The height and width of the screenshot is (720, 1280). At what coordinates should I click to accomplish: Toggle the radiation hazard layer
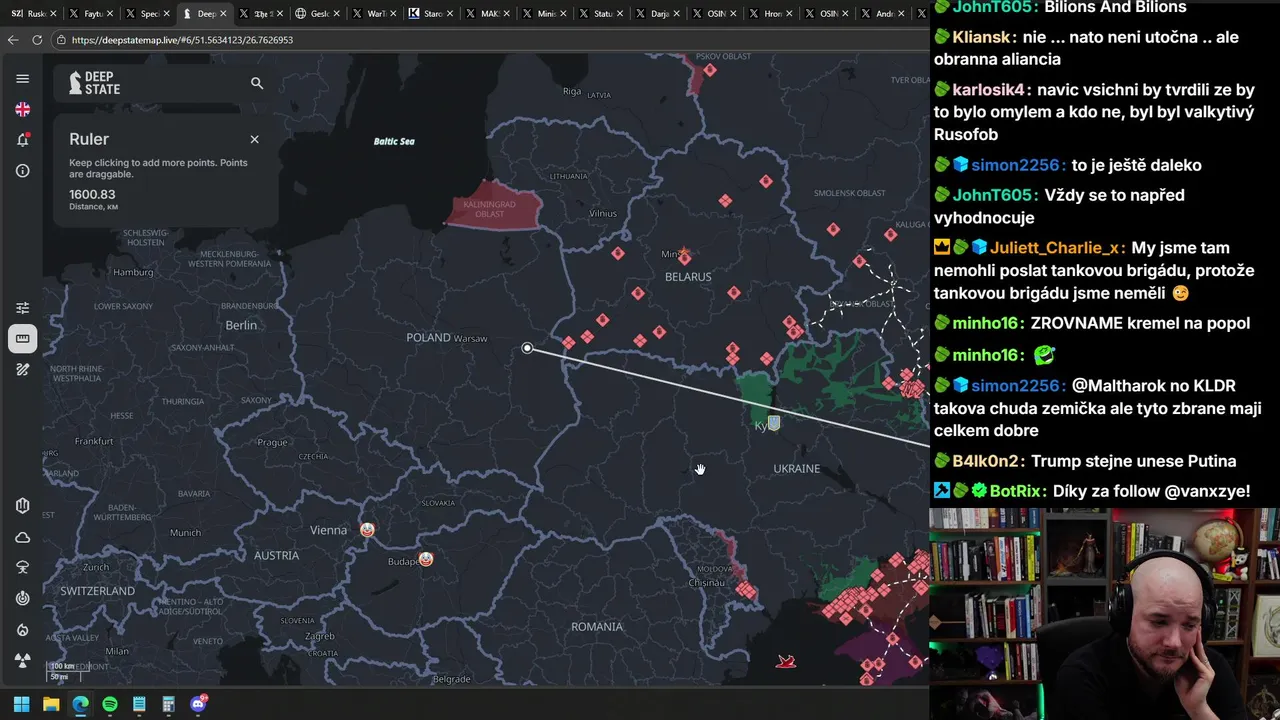coord(22,660)
